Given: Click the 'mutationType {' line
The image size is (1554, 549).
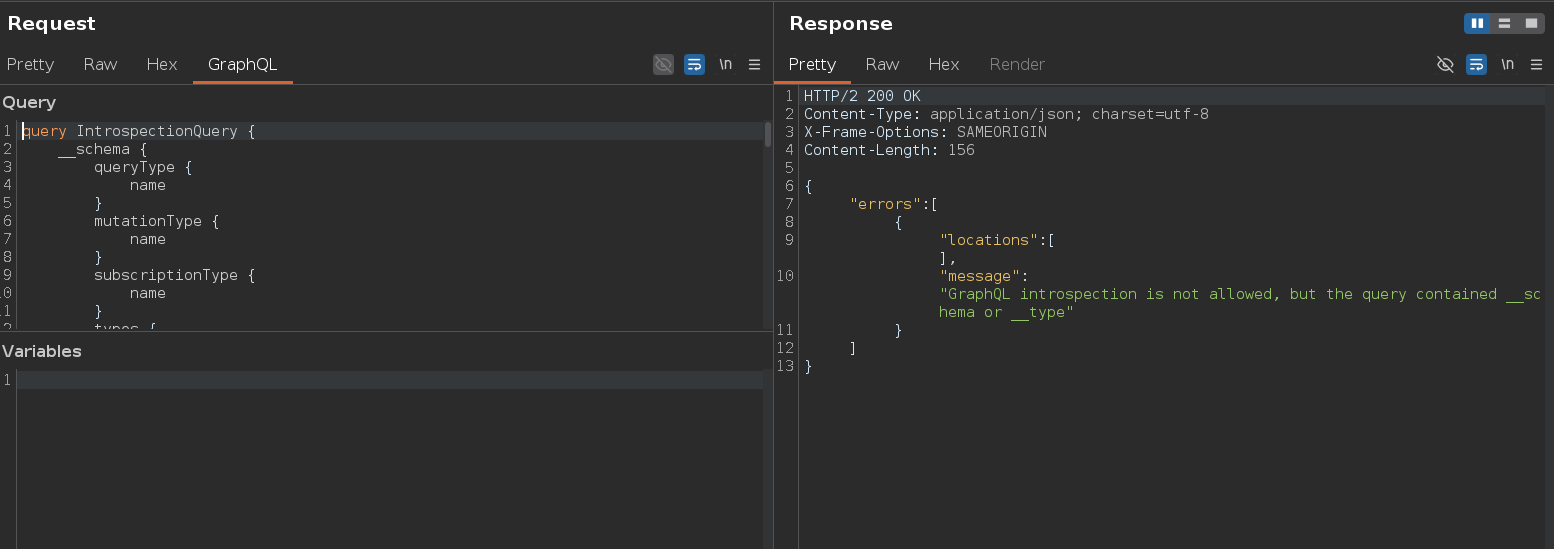Looking at the screenshot, I should [x=156, y=221].
